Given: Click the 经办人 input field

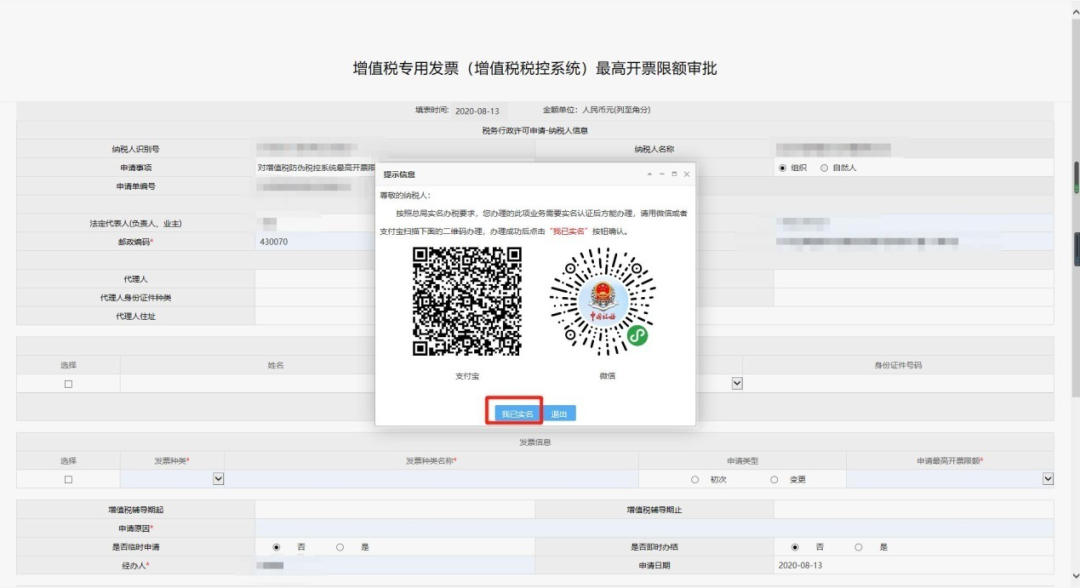Looking at the screenshot, I should point(395,566).
